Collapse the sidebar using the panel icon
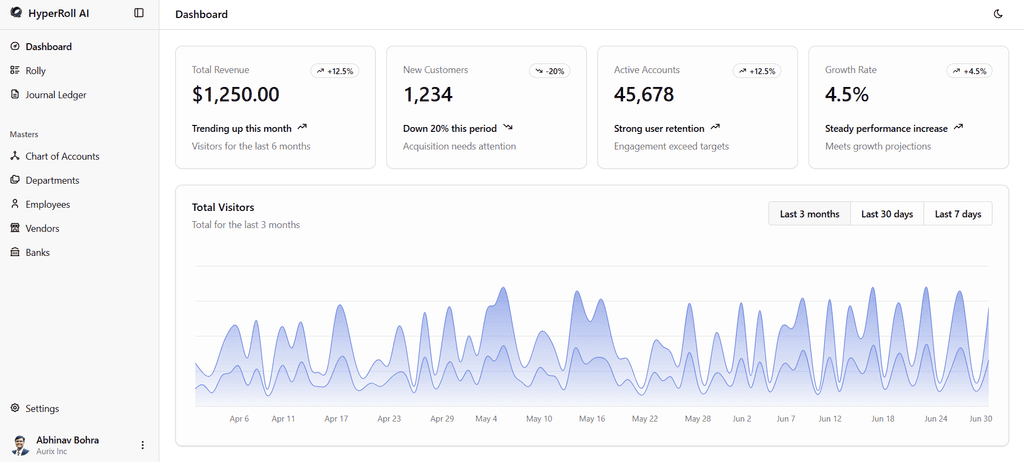 (139, 13)
